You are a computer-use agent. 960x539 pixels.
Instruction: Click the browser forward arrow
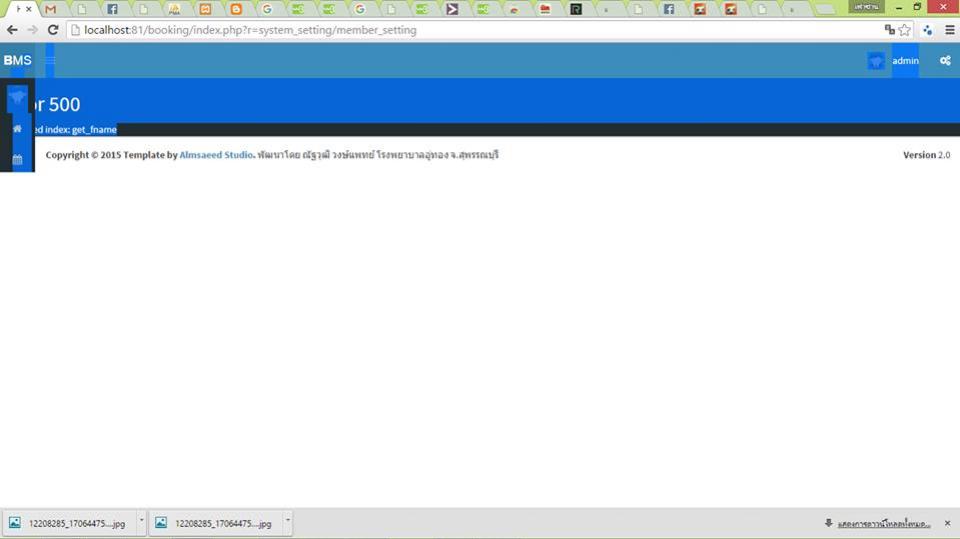pos(32,29)
